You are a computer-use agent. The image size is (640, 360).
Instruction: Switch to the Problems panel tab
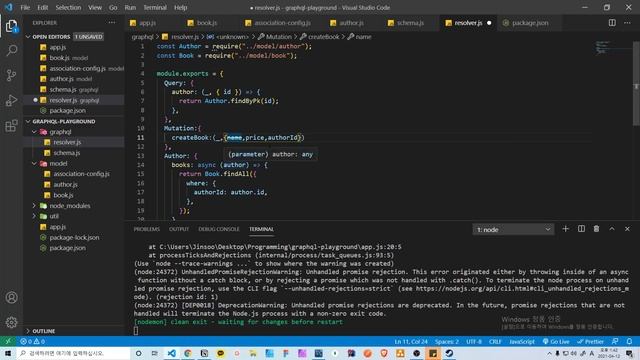tap(147, 229)
